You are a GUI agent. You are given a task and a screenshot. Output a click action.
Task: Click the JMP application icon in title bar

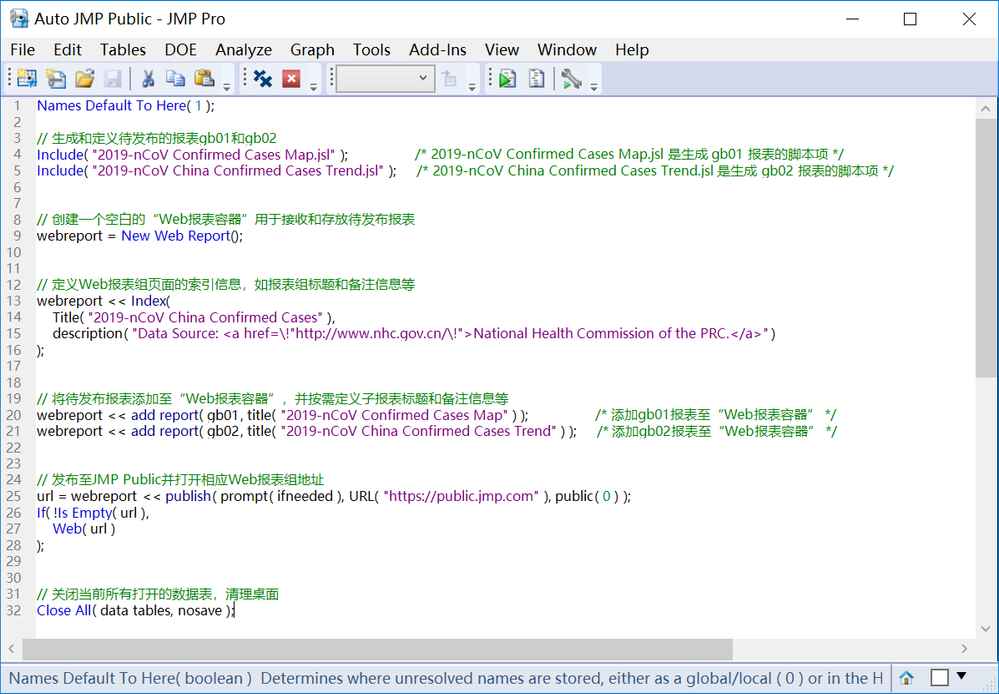coord(18,18)
